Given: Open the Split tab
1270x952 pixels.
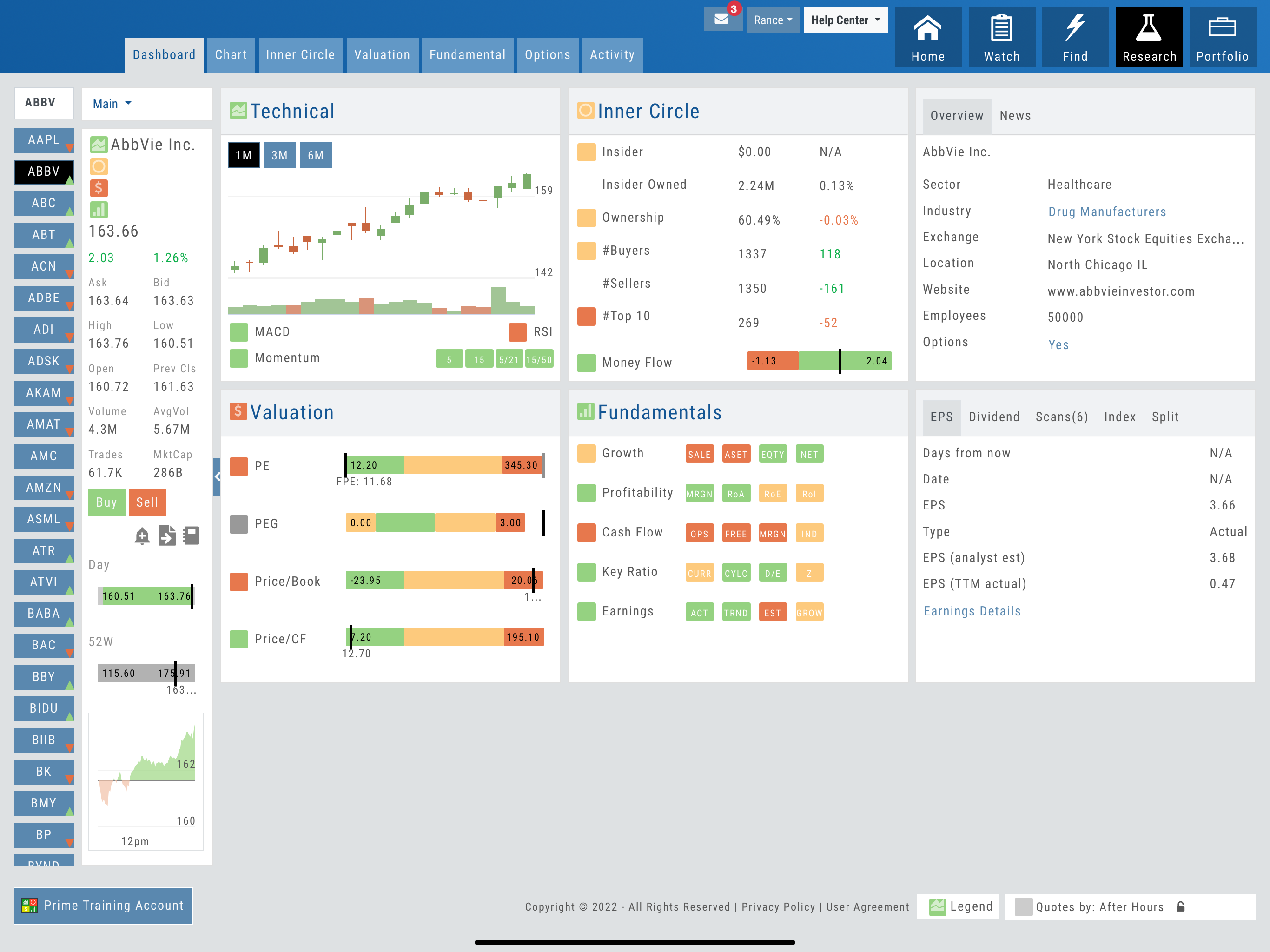Looking at the screenshot, I should 1165,417.
